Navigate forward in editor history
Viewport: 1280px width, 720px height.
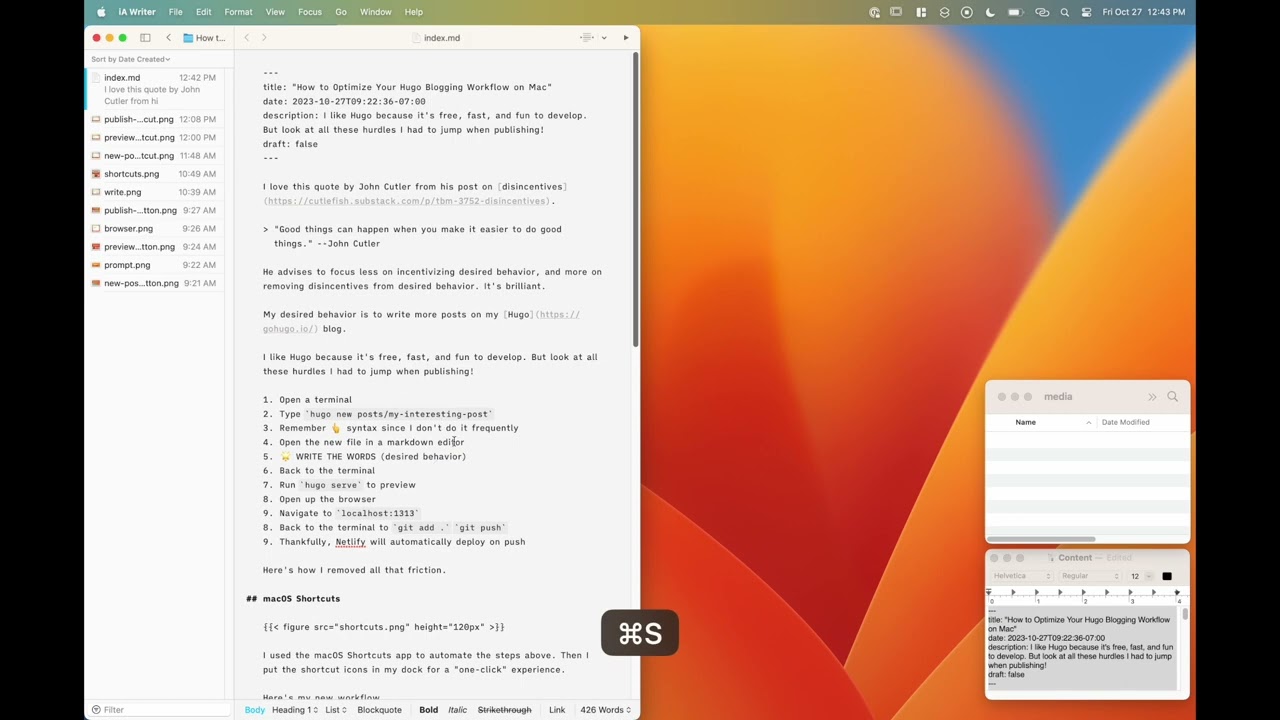[264, 38]
